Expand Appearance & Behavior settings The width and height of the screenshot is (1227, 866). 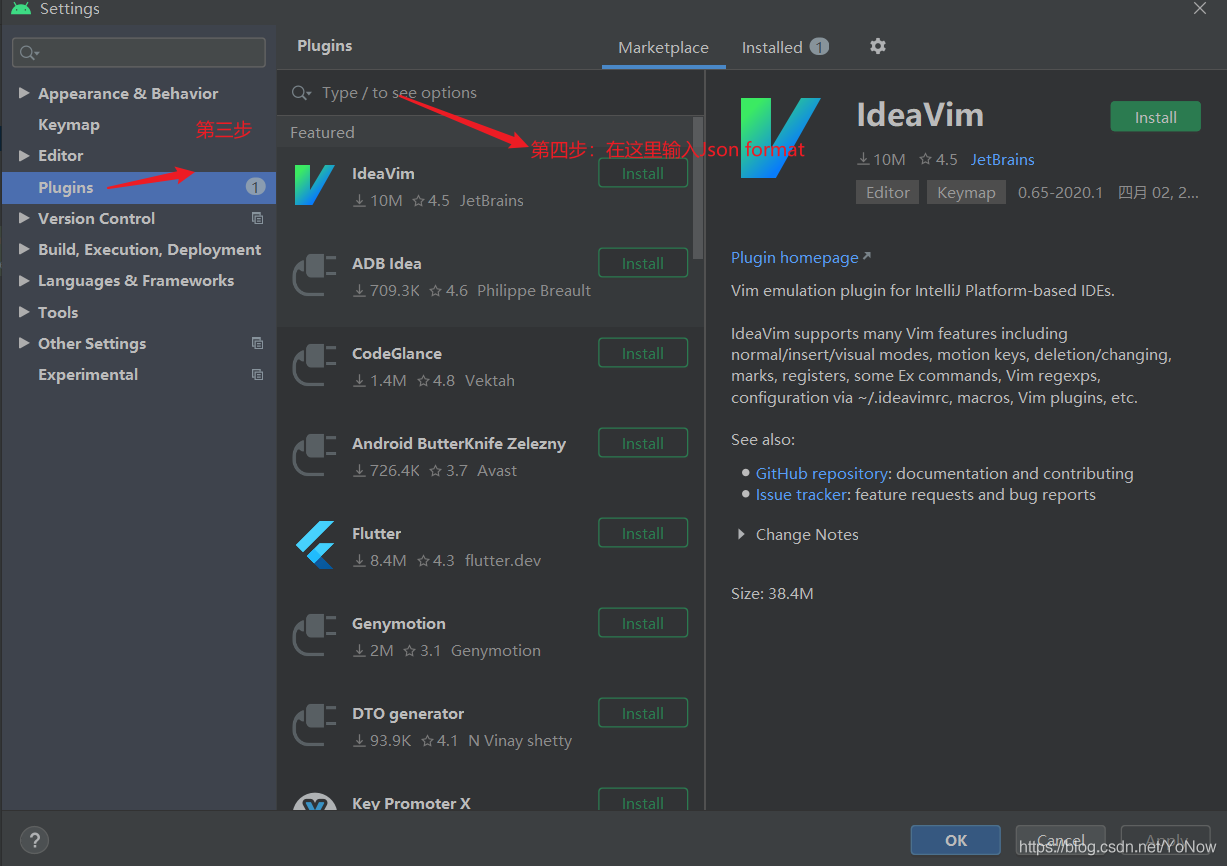click(x=24, y=93)
